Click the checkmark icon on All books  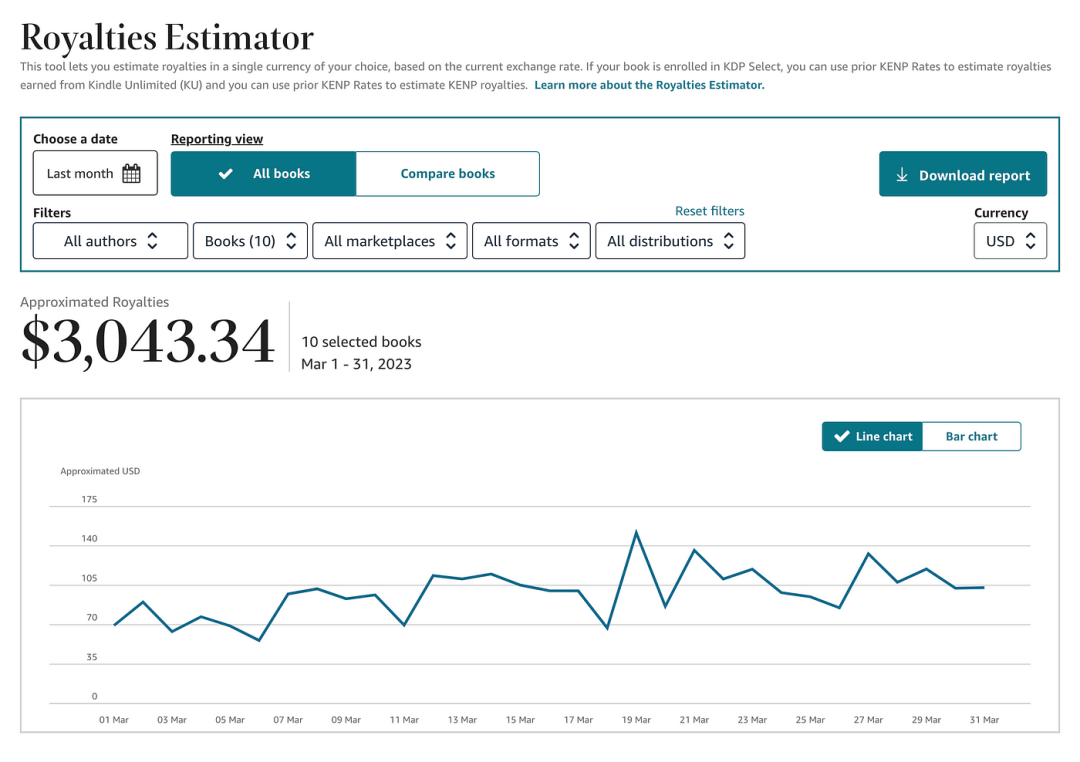click(226, 174)
